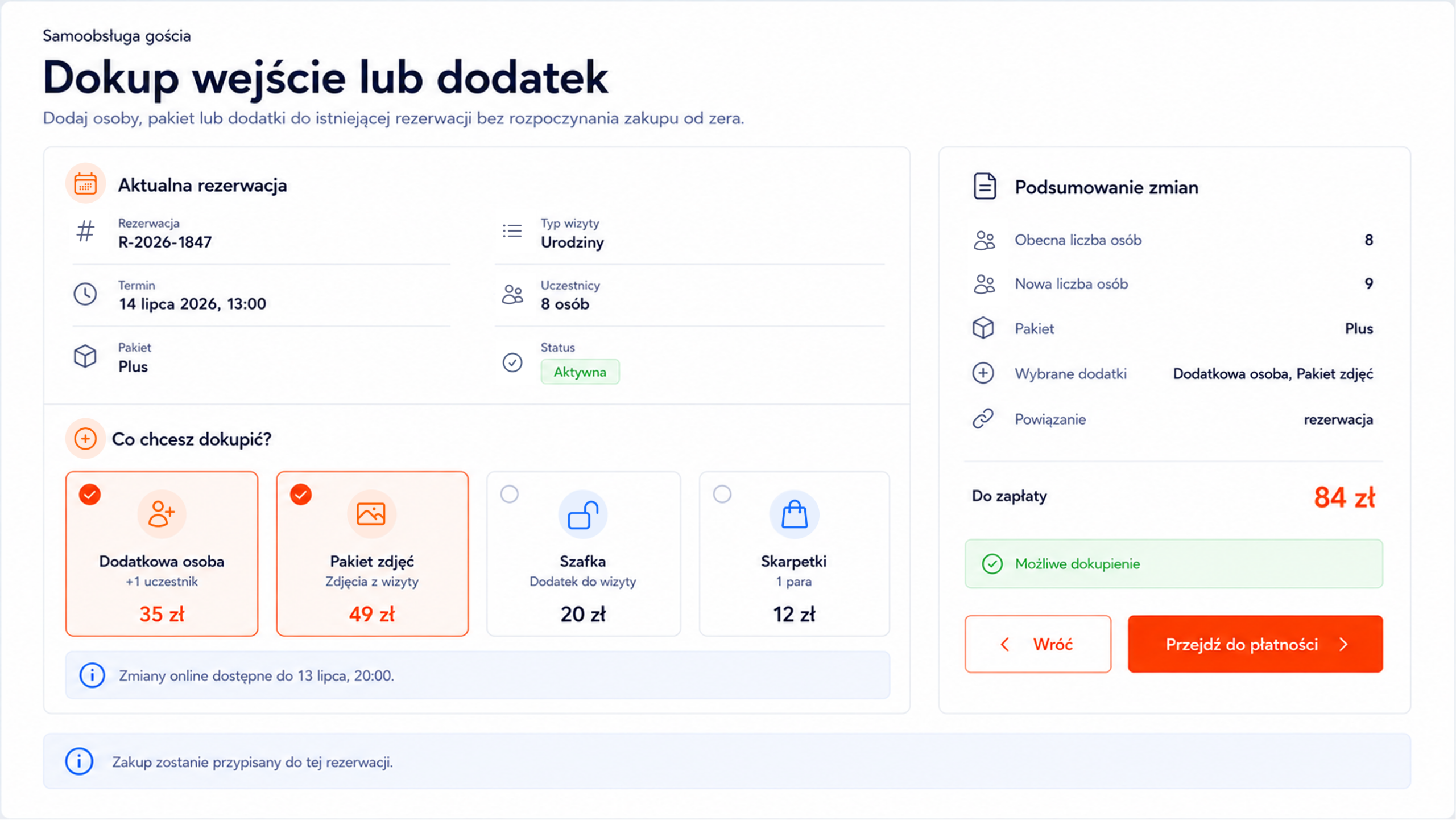Uncheck the Dodatkowa osoba checkmark
Screen dimensions: 1456x820
tap(90, 495)
